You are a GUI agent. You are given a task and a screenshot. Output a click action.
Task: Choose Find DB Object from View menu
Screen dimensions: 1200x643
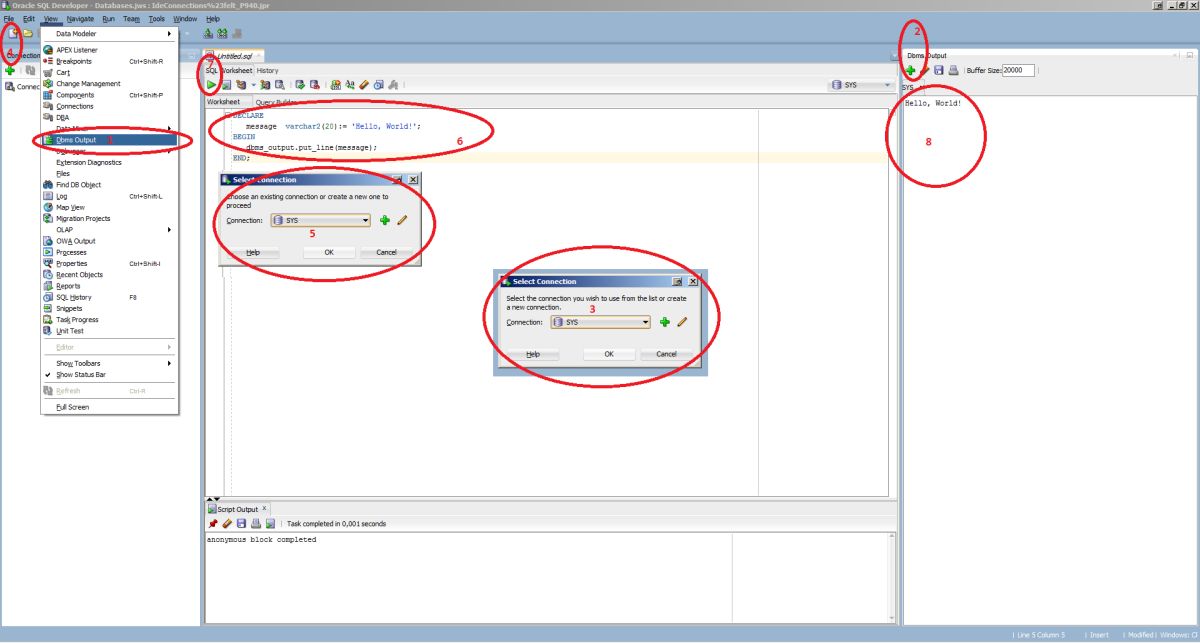[109, 185]
